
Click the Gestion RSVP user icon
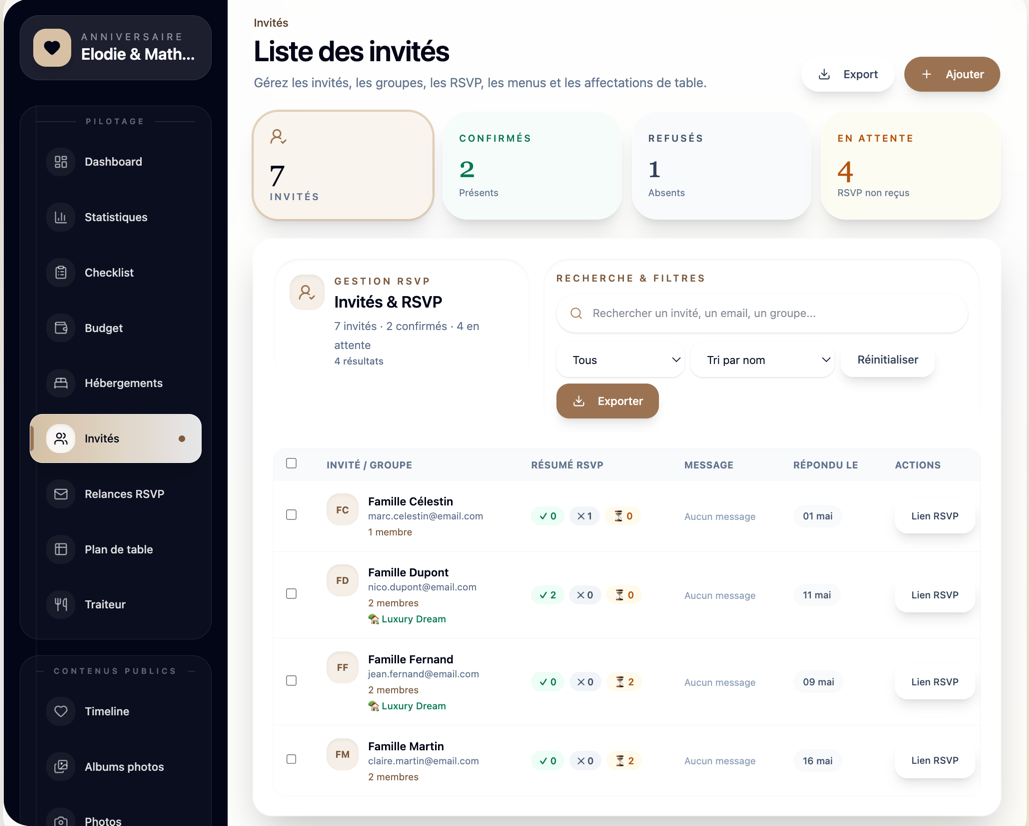(x=306, y=292)
